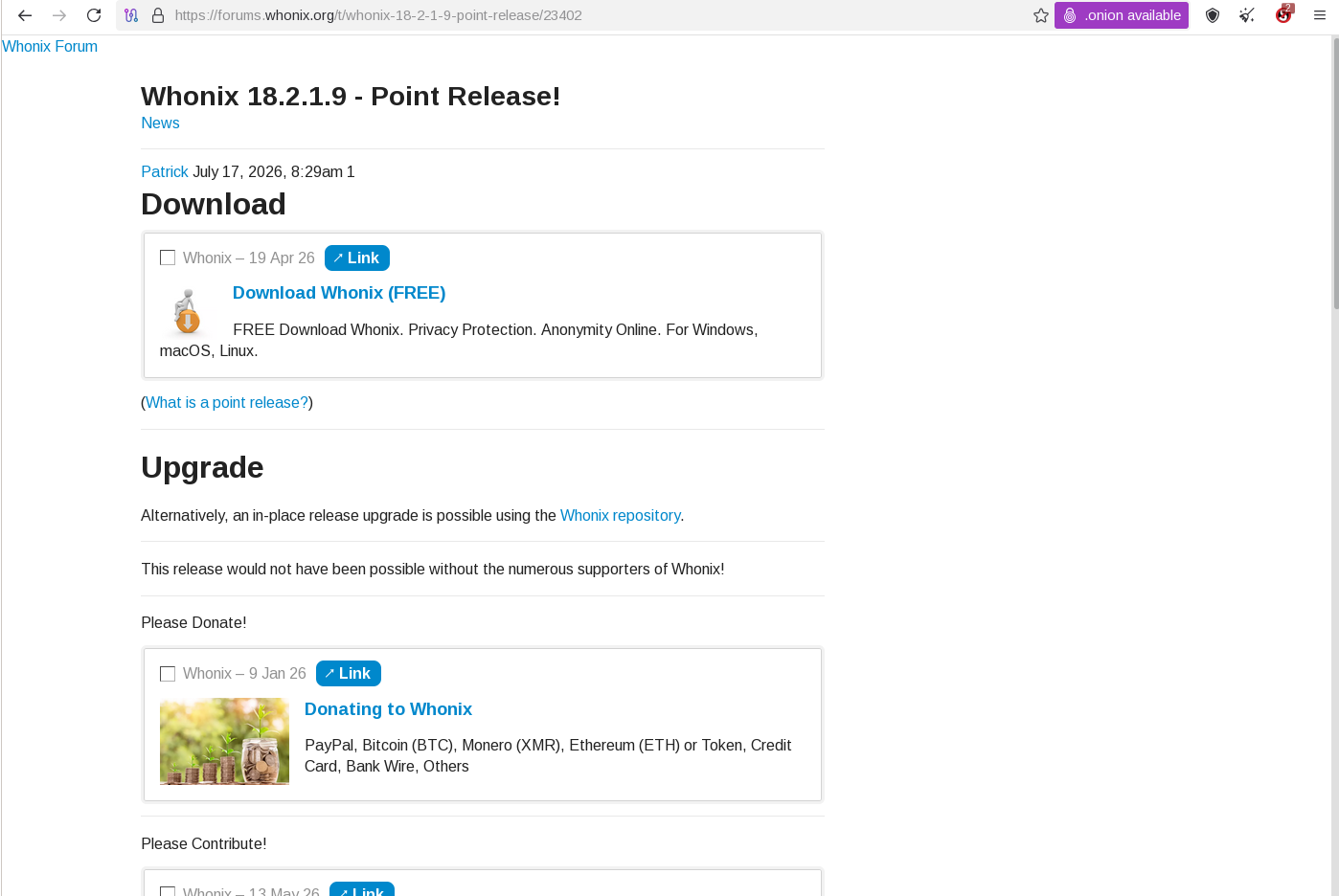Tick the checkbox beside Whonix – 19 Apr 26
This screenshot has width=1339, height=896.
point(168,258)
